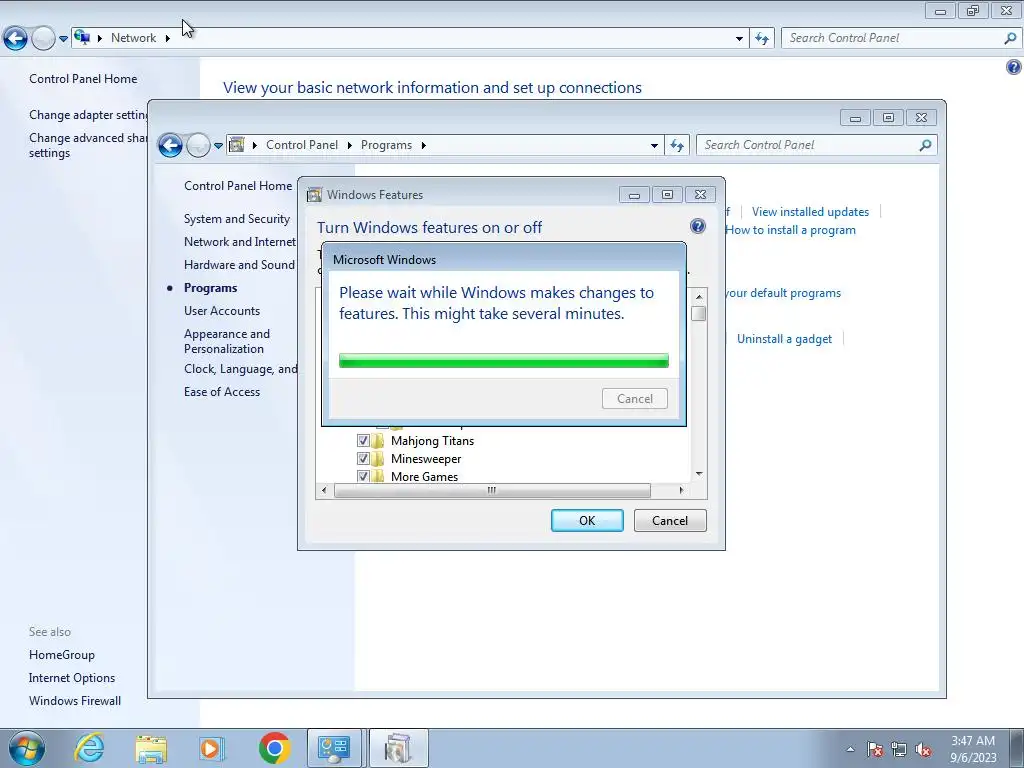Open Control Panel Home in Programs window
This screenshot has height=768, width=1024.
[238, 185]
